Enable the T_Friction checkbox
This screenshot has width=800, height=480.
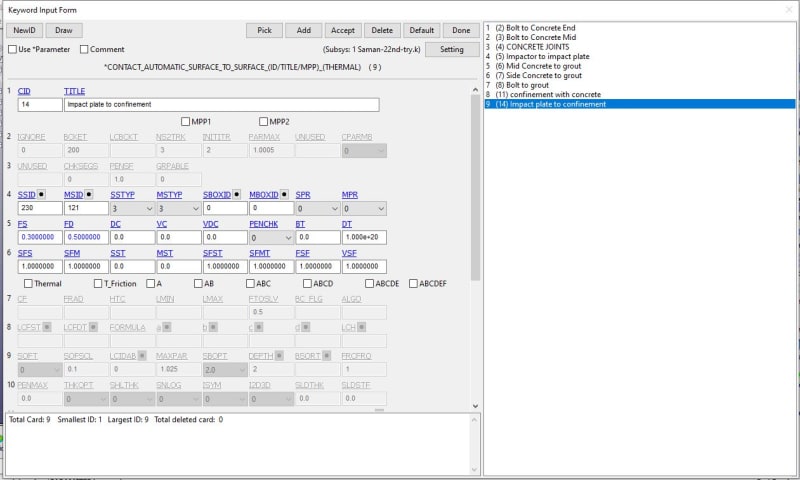click(x=98, y=283)
